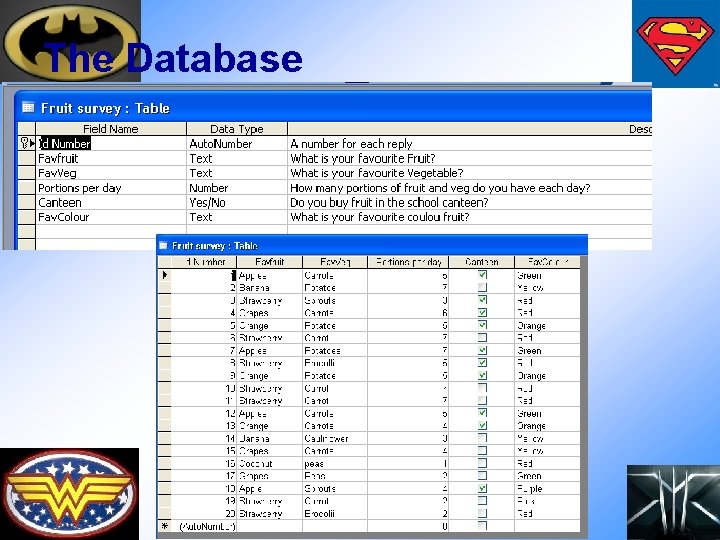This screenshot has height=540, width=720.
Task: Click the Id Number field name cell
Action: 111,143
